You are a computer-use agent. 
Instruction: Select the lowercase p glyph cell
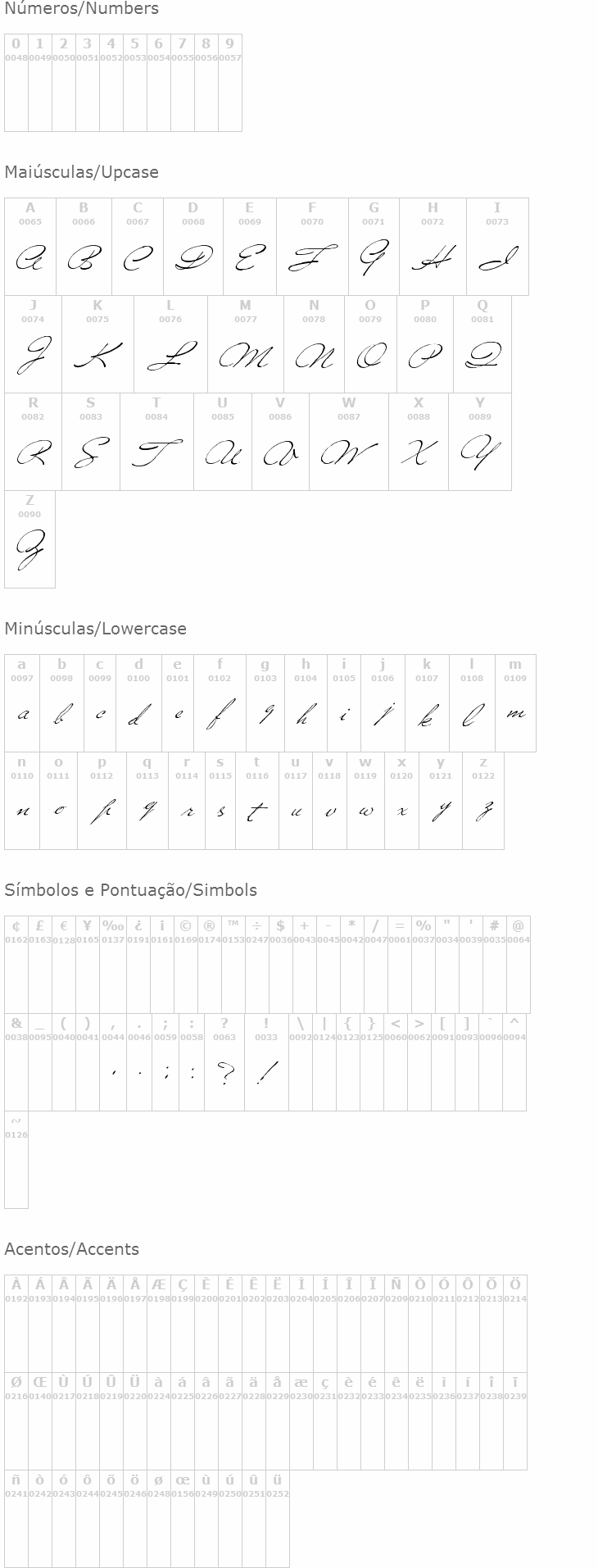click(x=102, y=801)
